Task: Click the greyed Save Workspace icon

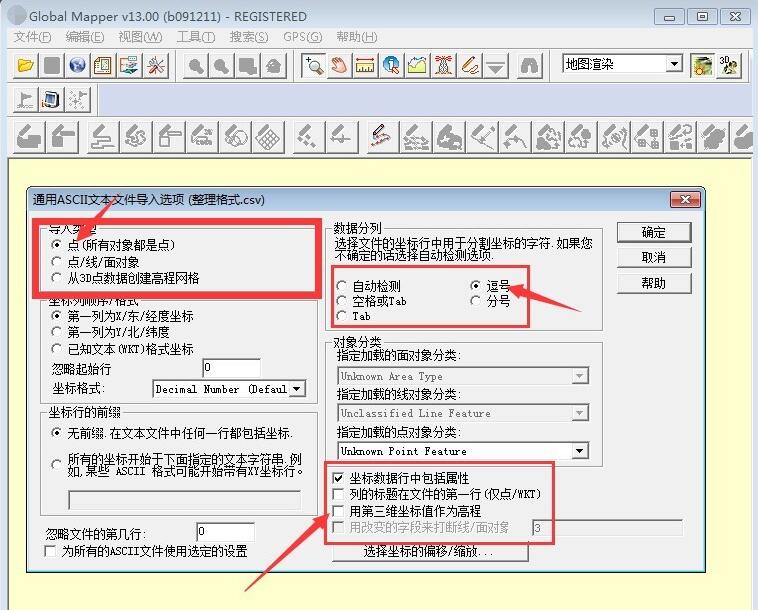Action: pyautogui.click(x=52, y=65)
